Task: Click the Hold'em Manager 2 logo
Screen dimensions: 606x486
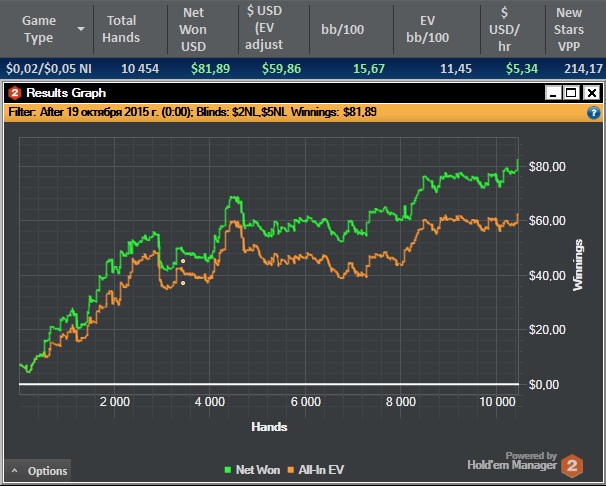Action: (x=572, y=466)
